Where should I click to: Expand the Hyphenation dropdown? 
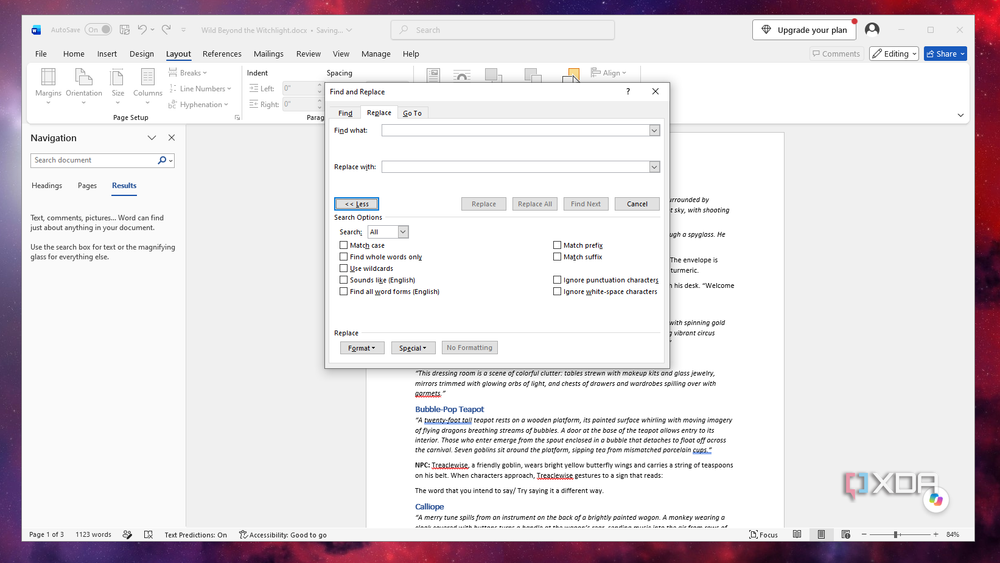tap(198, 105)
